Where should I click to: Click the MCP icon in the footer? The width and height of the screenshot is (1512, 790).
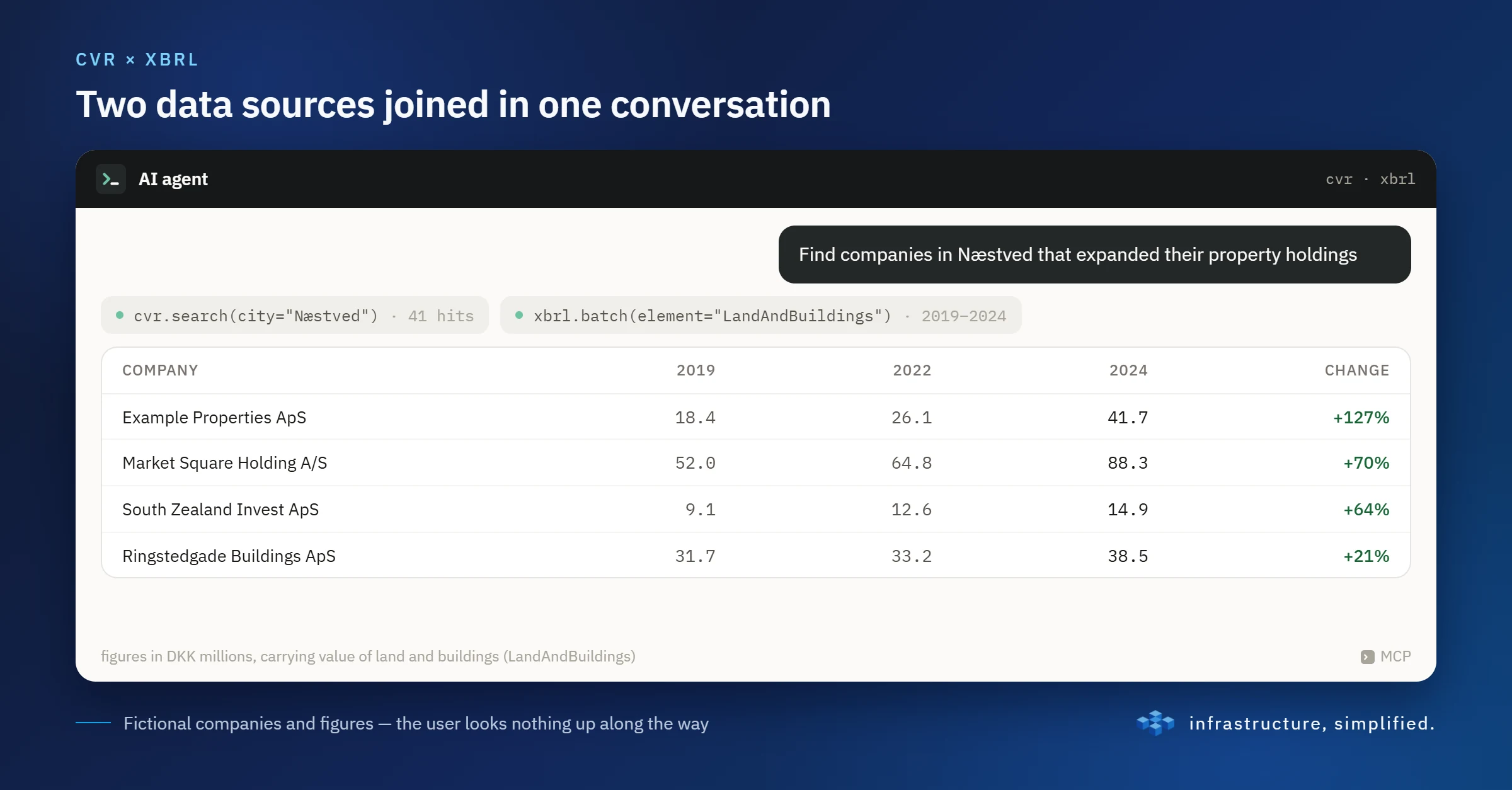click(x=1367, y=657)
